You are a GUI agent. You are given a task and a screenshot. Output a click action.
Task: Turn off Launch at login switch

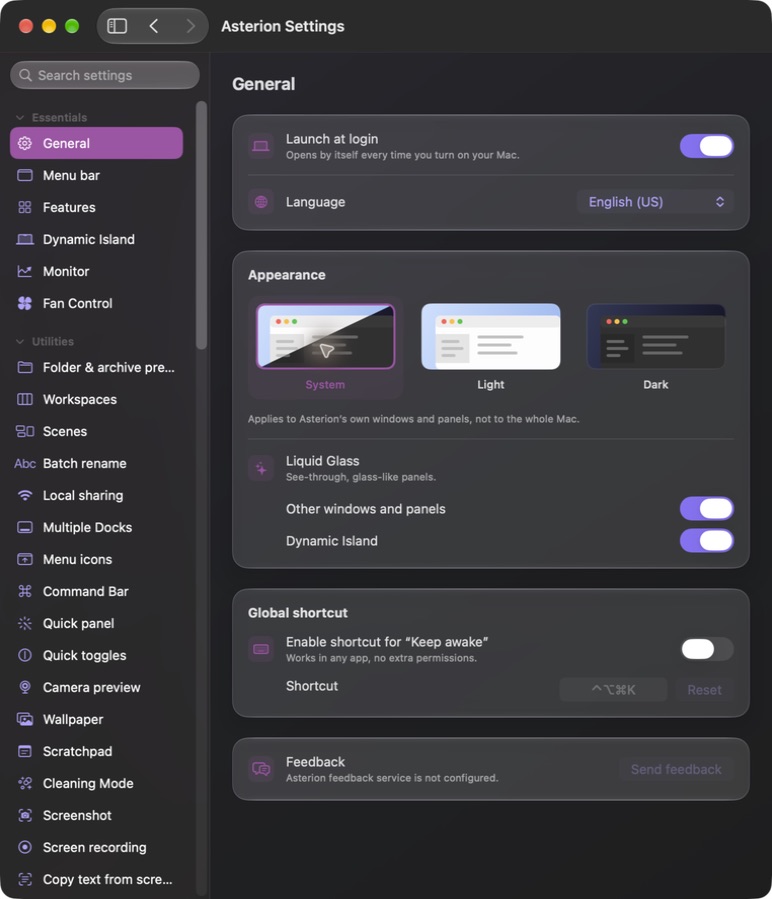[707, 146]
